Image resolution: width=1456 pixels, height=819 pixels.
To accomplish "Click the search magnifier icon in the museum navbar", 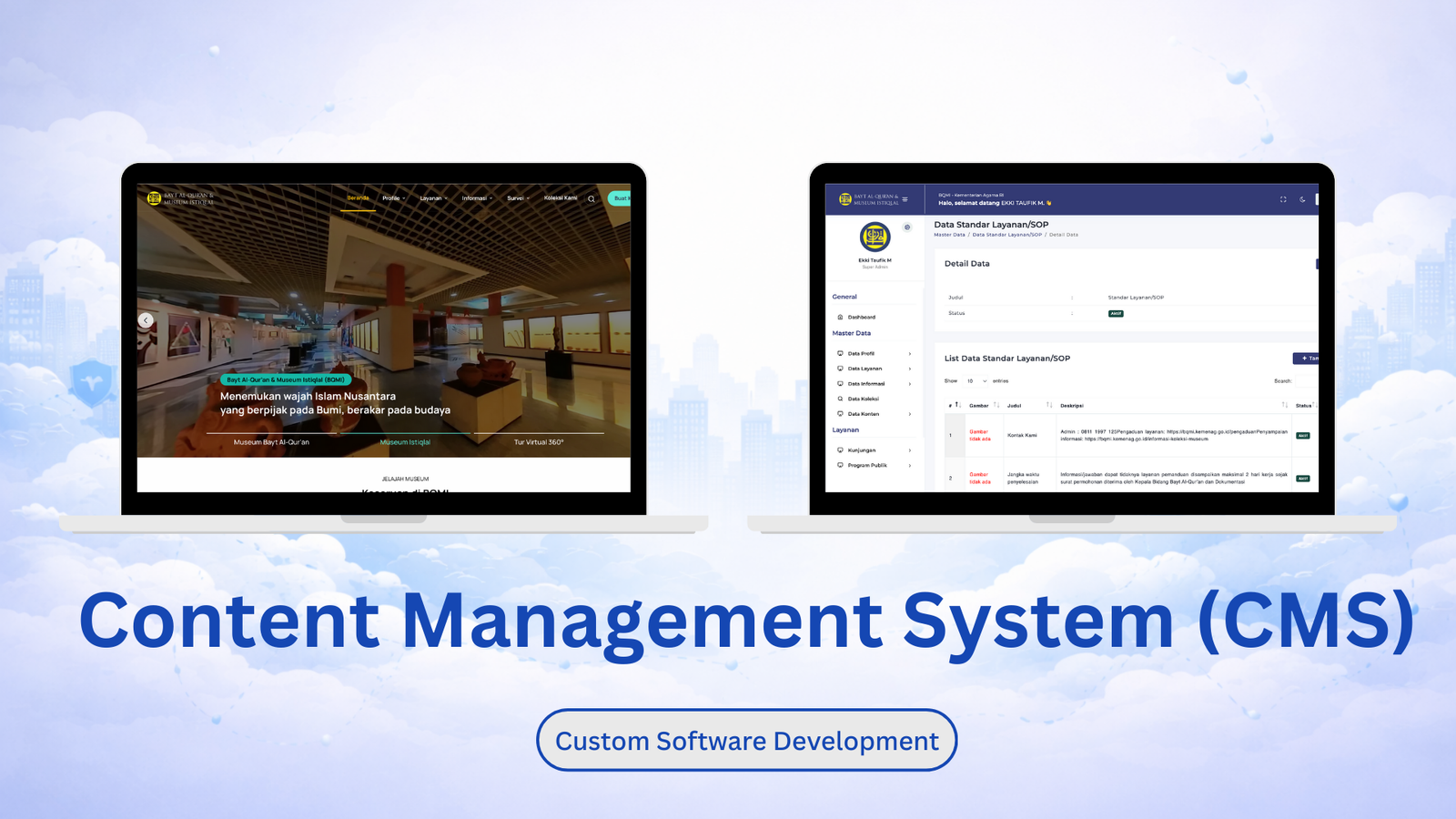I will [x=591, y=198].
